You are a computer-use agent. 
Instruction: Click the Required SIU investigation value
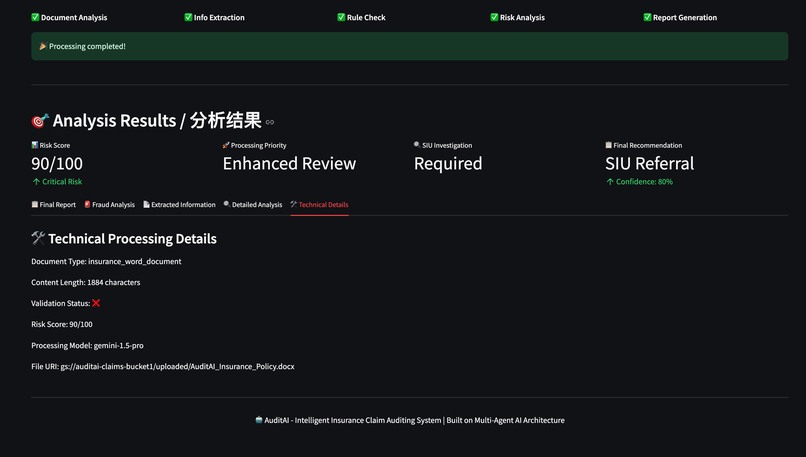[x=448, y=163]
